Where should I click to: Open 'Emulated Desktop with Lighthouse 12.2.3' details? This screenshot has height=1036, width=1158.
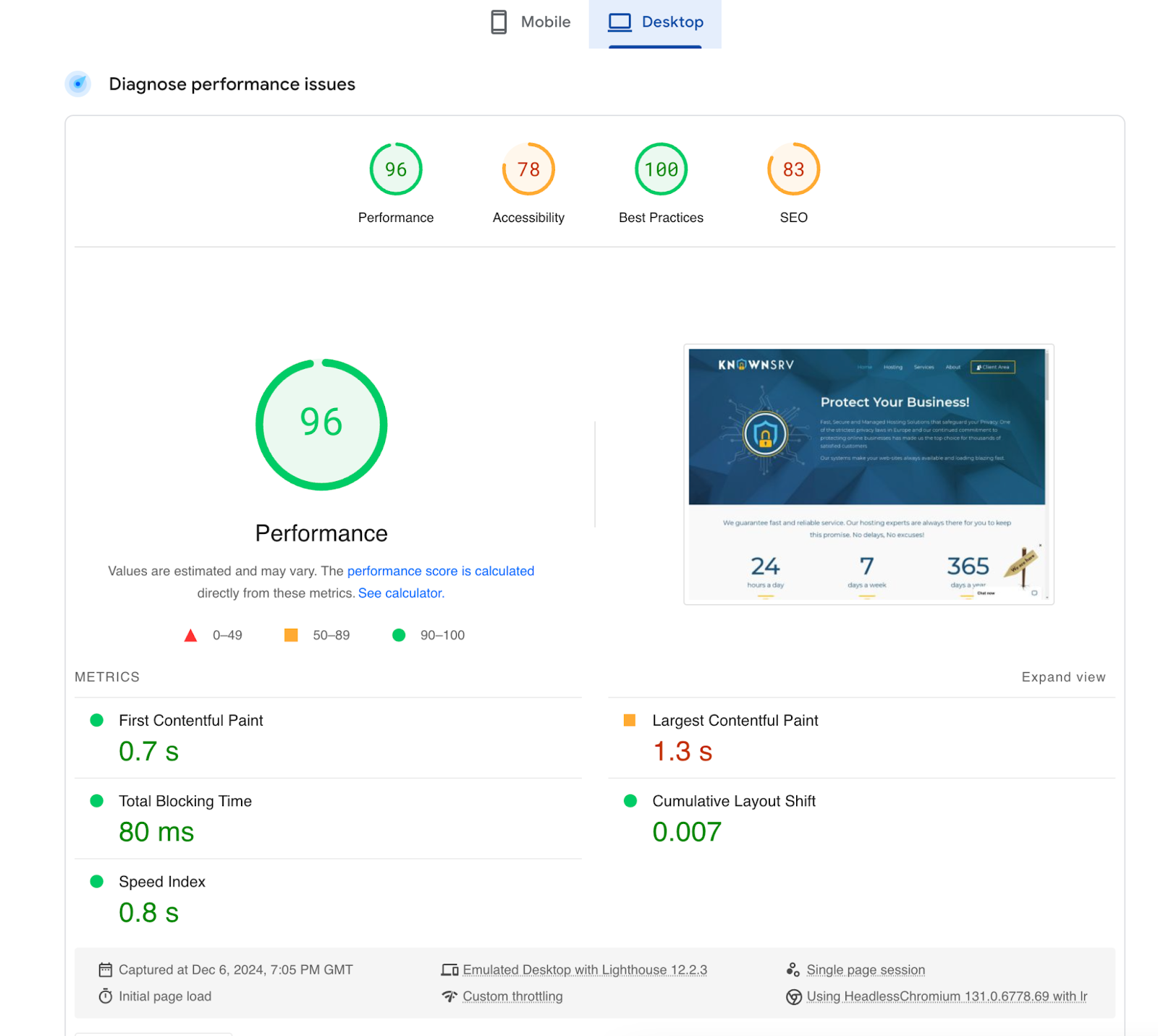pyautogui.click(x=585, y=969)
